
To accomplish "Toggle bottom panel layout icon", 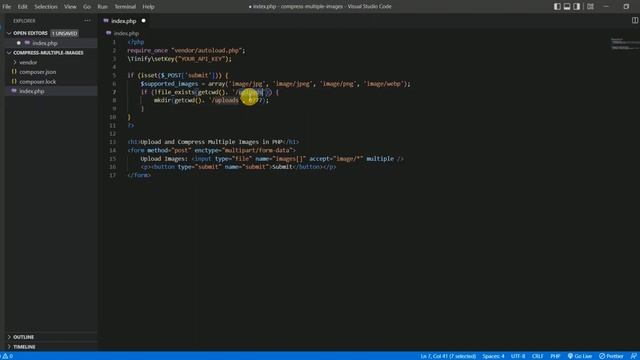I will 567,7.
